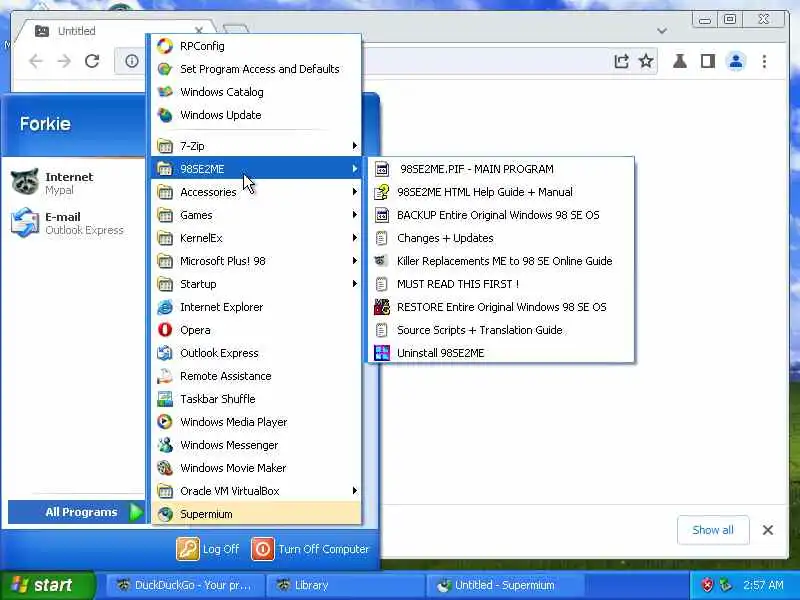
Task: Bookmark the page with the star icon
Action: [646, 61]
